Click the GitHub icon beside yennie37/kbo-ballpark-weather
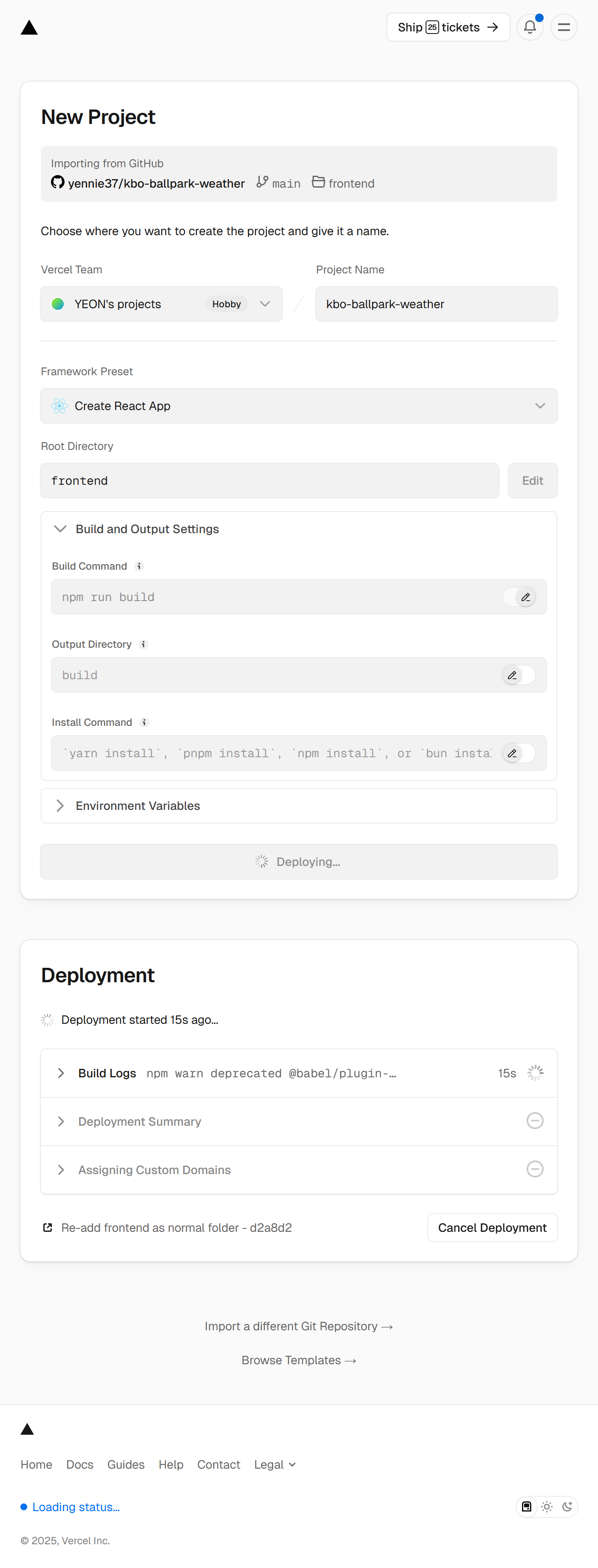 pyautogui.click(x=58, y=182)
